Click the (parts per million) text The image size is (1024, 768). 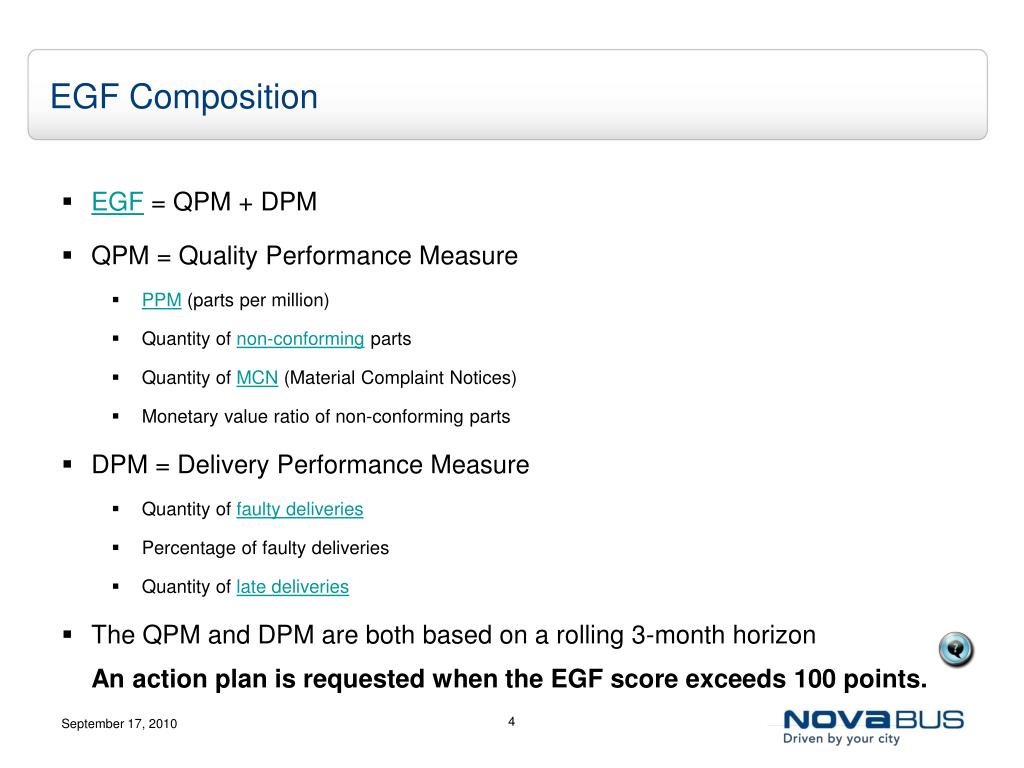click(258, 300)
